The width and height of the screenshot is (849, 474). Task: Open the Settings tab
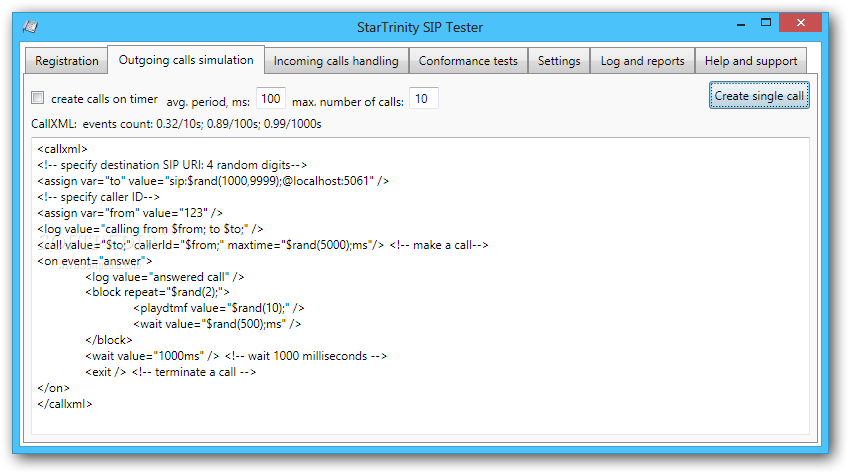tap(559, 61)
